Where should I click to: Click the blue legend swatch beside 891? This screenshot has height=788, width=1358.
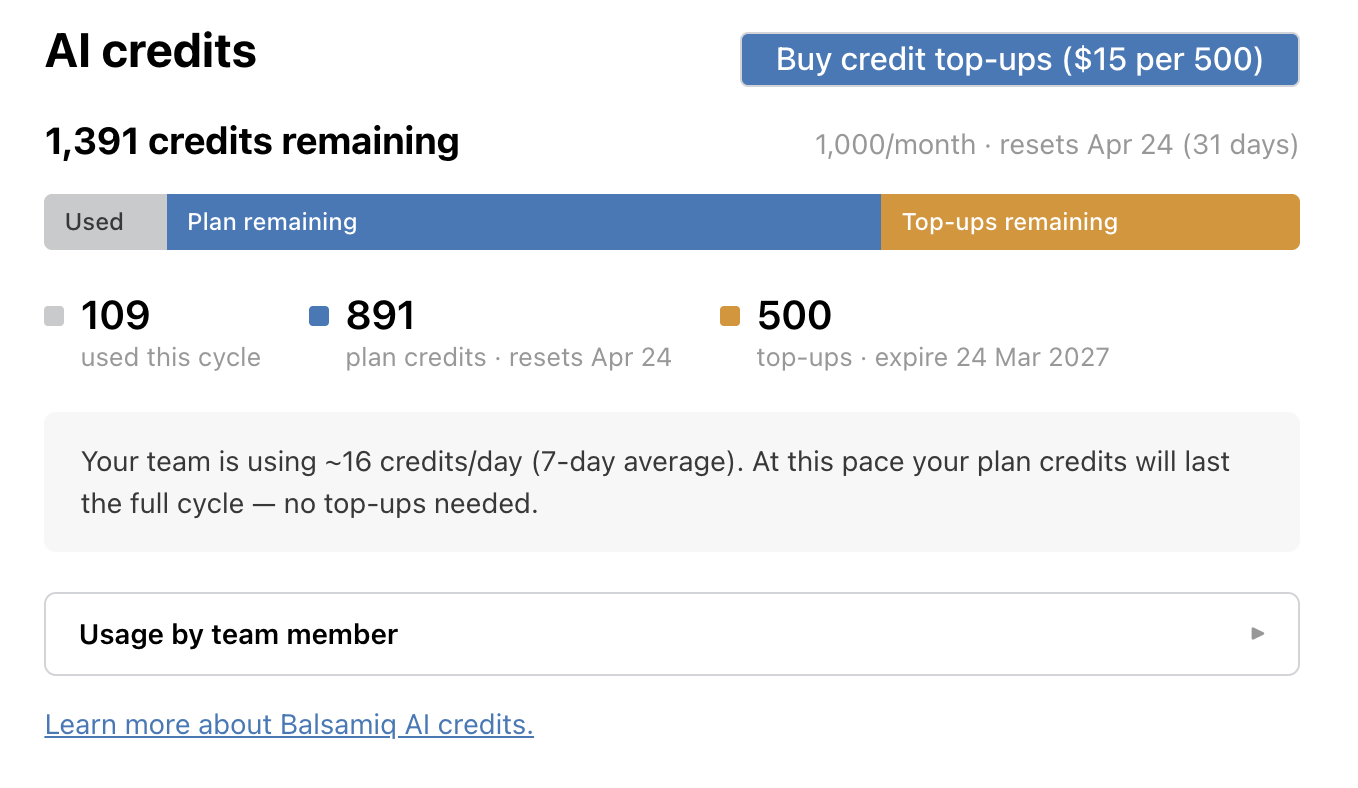[x=319, y=317]
